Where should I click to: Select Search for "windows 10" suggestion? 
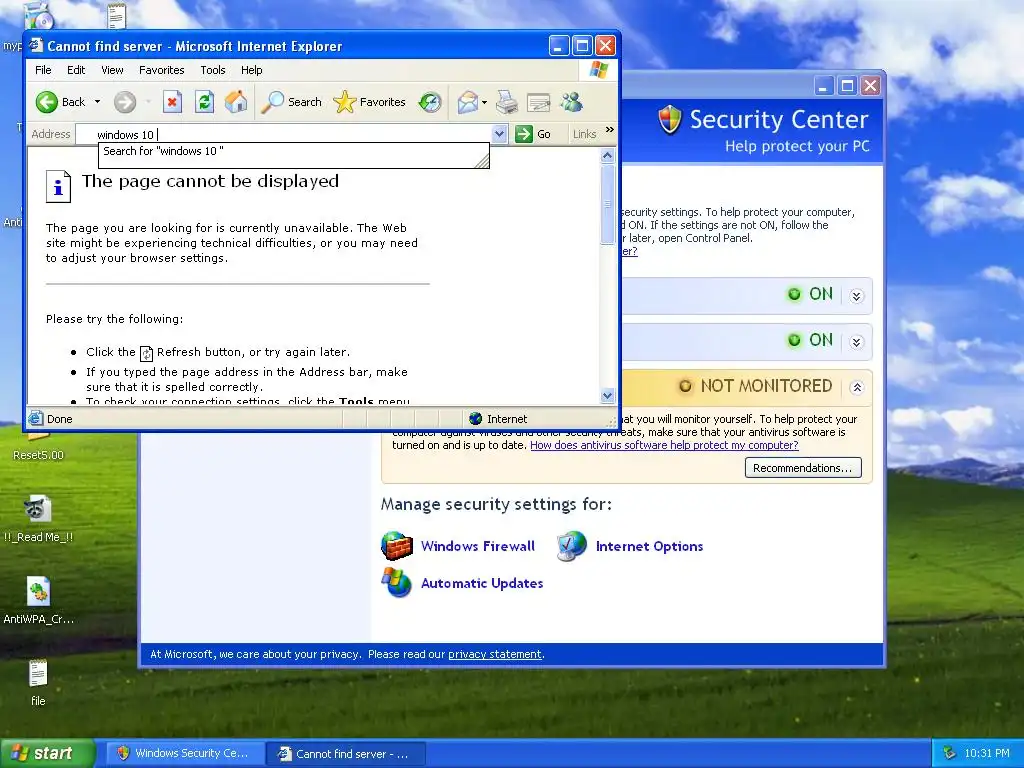(293, 151)
